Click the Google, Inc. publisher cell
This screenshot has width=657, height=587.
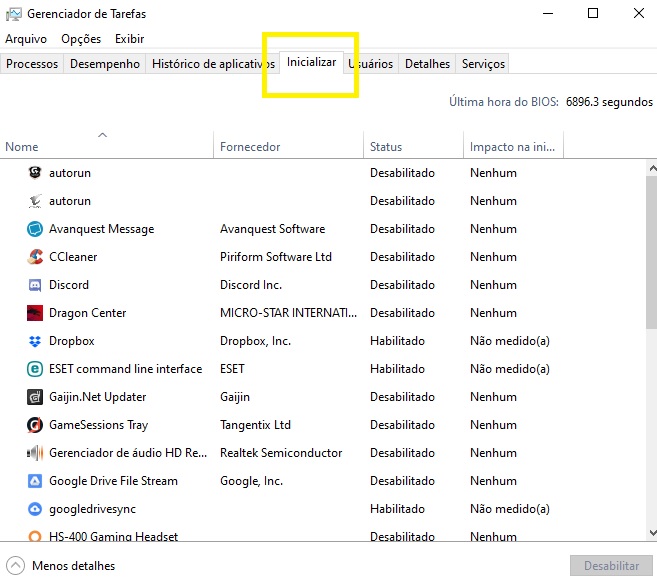(x=251, y=481)
